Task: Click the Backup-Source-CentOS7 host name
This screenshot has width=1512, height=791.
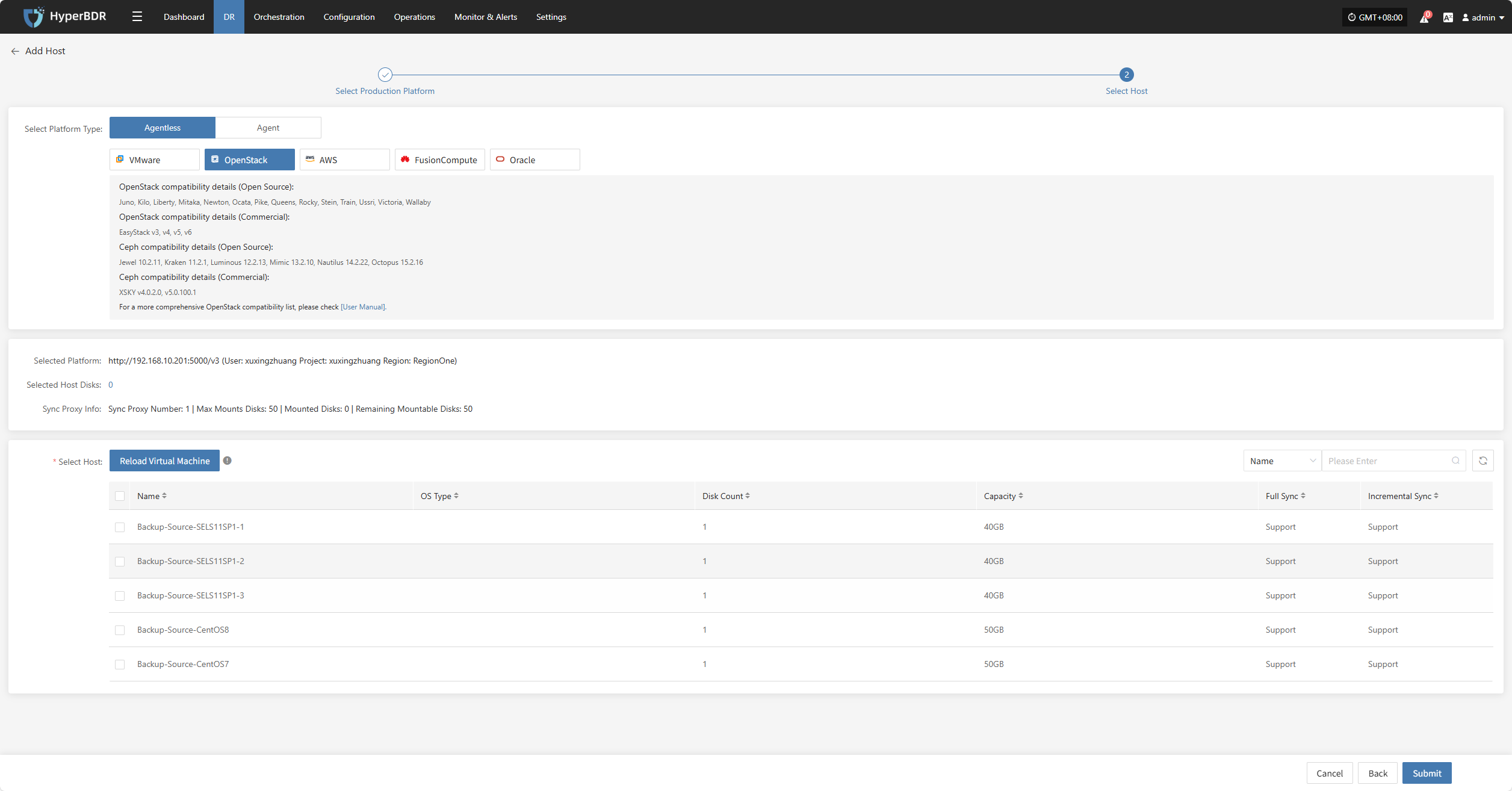Action: (183, 664)
